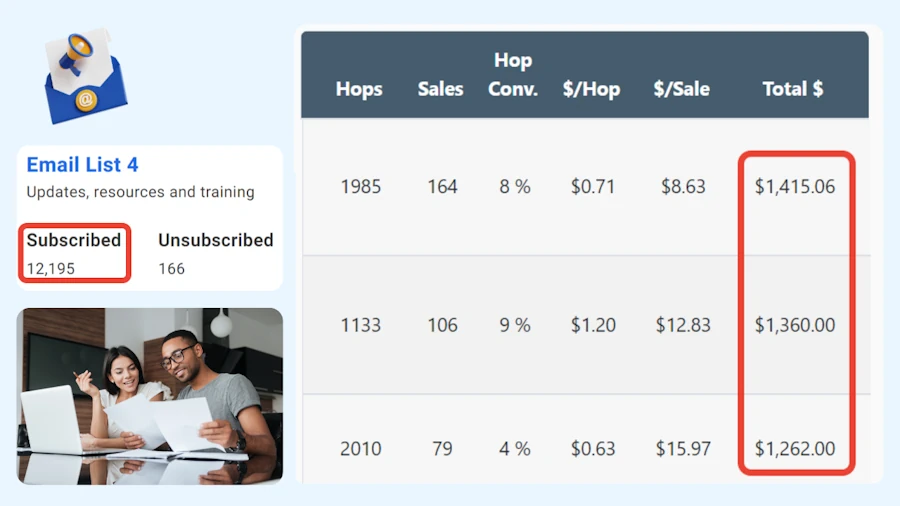
Task: Select the $1,415.06 total cell
Action: click(795, 186)
